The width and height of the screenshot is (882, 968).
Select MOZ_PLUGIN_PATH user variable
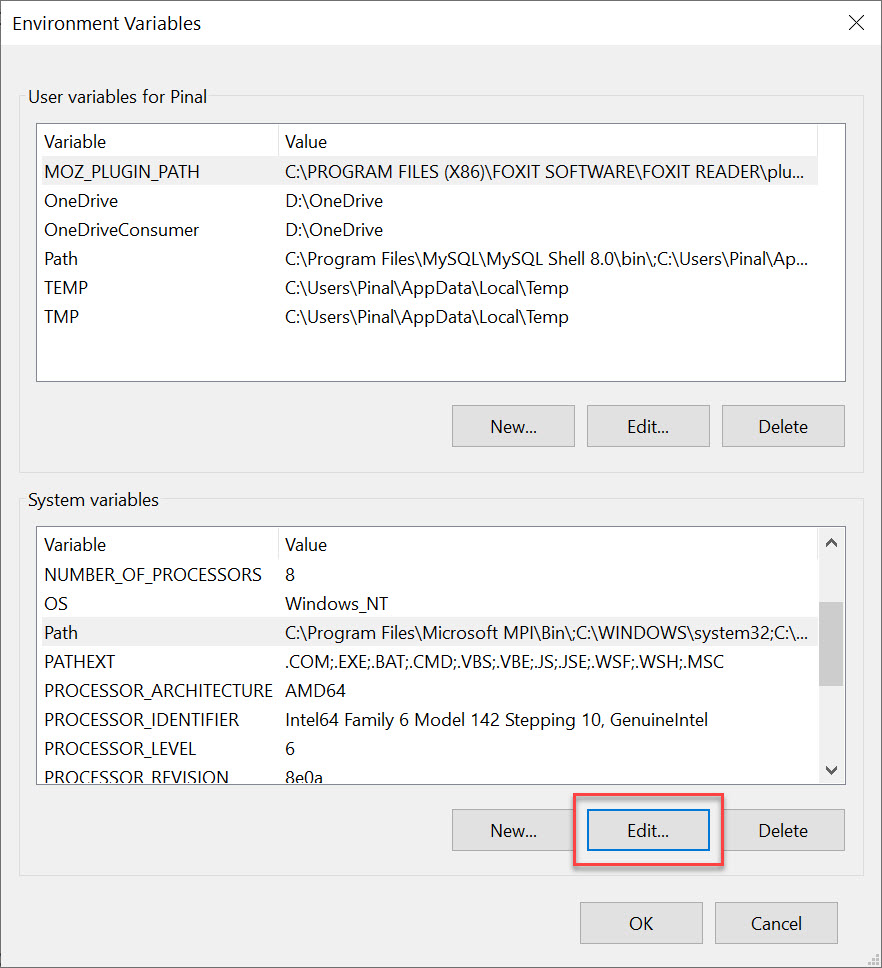coord(430,171)
